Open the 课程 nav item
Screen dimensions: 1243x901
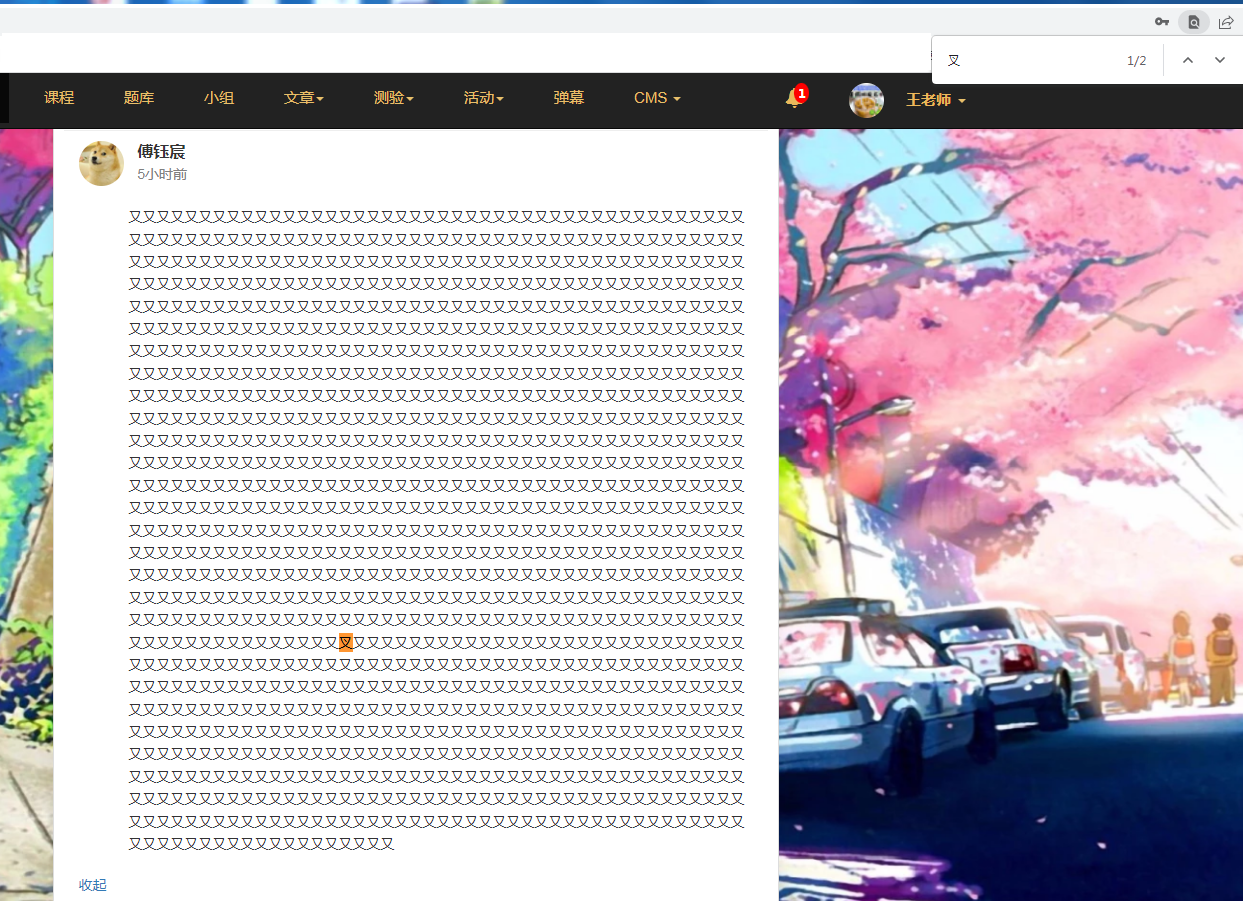59,98
